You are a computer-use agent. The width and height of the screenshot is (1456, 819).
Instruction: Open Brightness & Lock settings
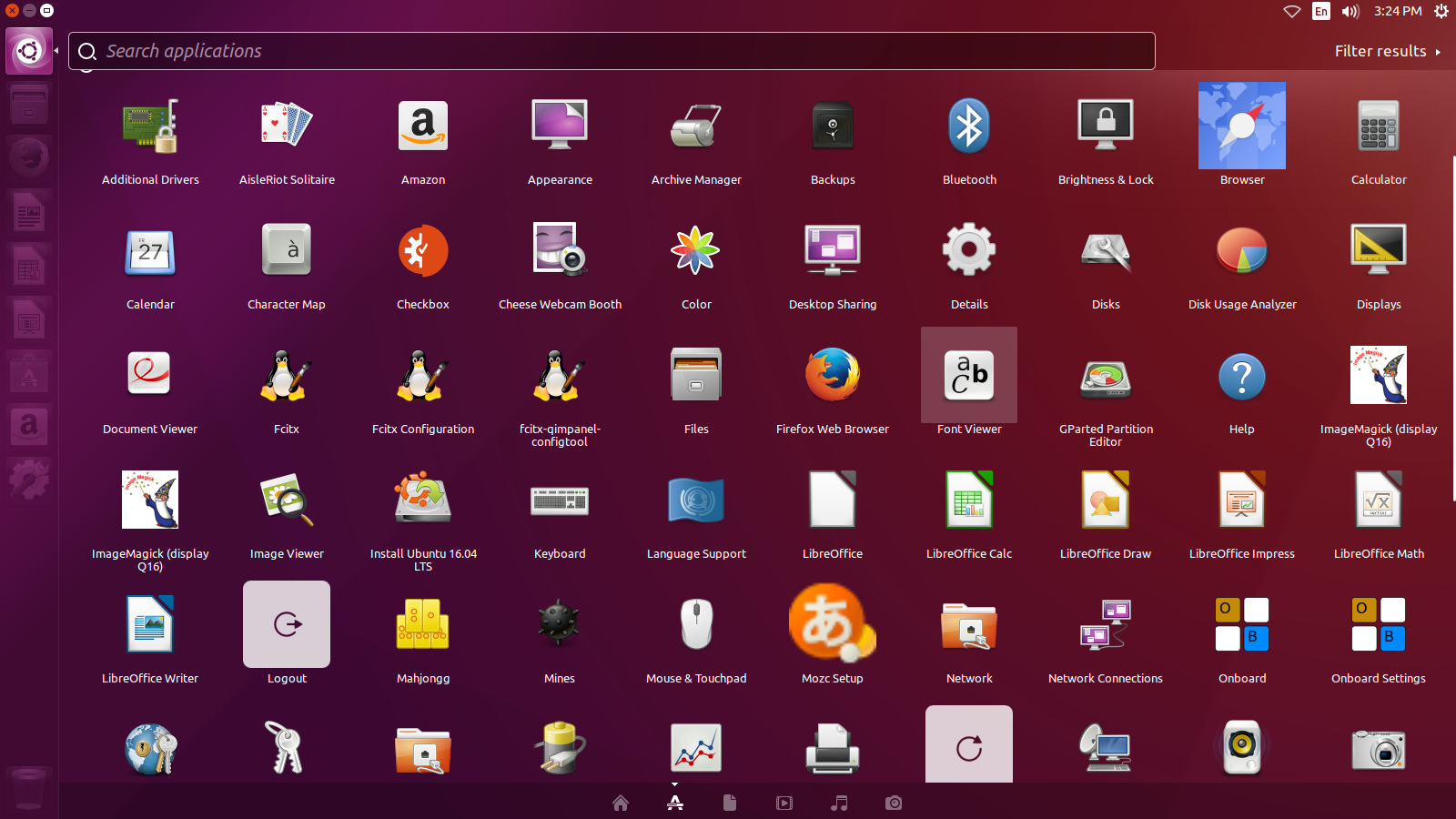point(1106,126)
